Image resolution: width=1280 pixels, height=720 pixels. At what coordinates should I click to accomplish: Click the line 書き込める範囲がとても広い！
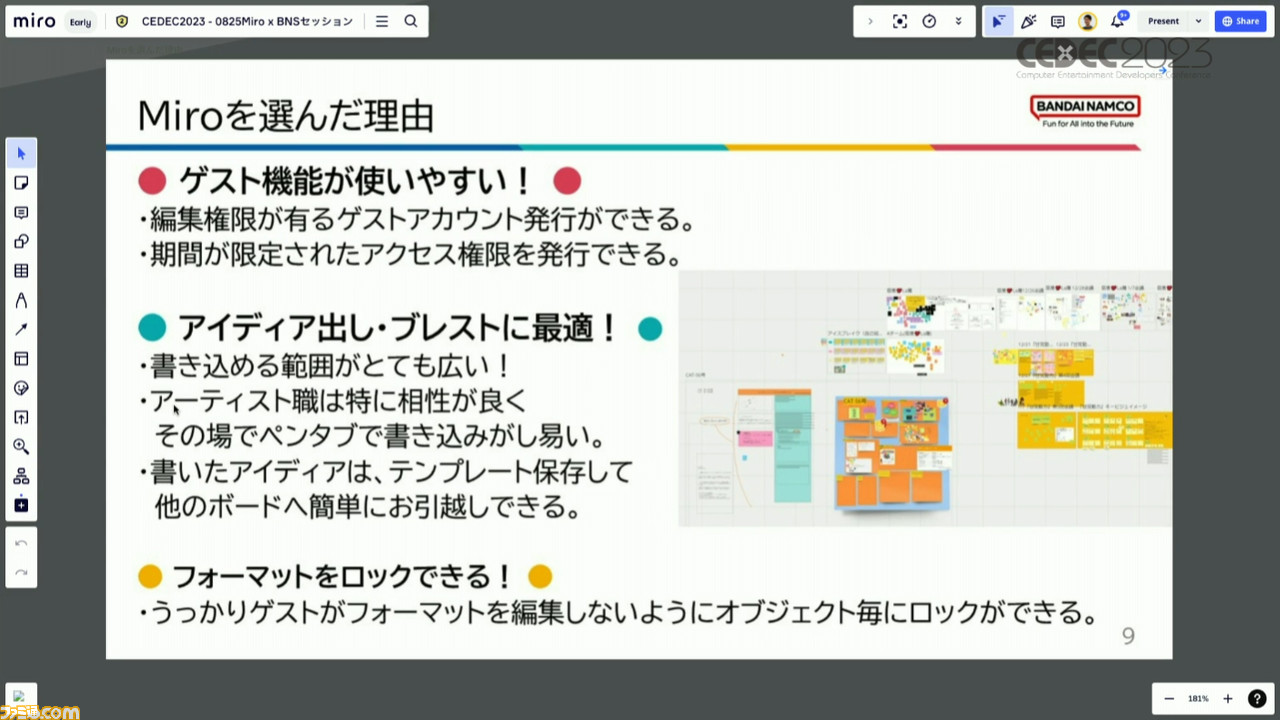point(324,366)
